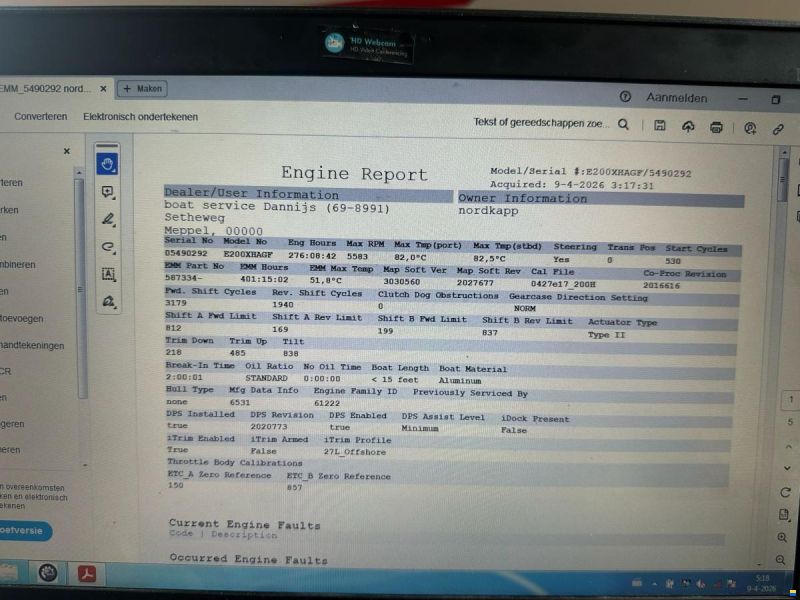Select the Add text box tool
The width and height of the screenshot is (800, 600).
(108, 274)
